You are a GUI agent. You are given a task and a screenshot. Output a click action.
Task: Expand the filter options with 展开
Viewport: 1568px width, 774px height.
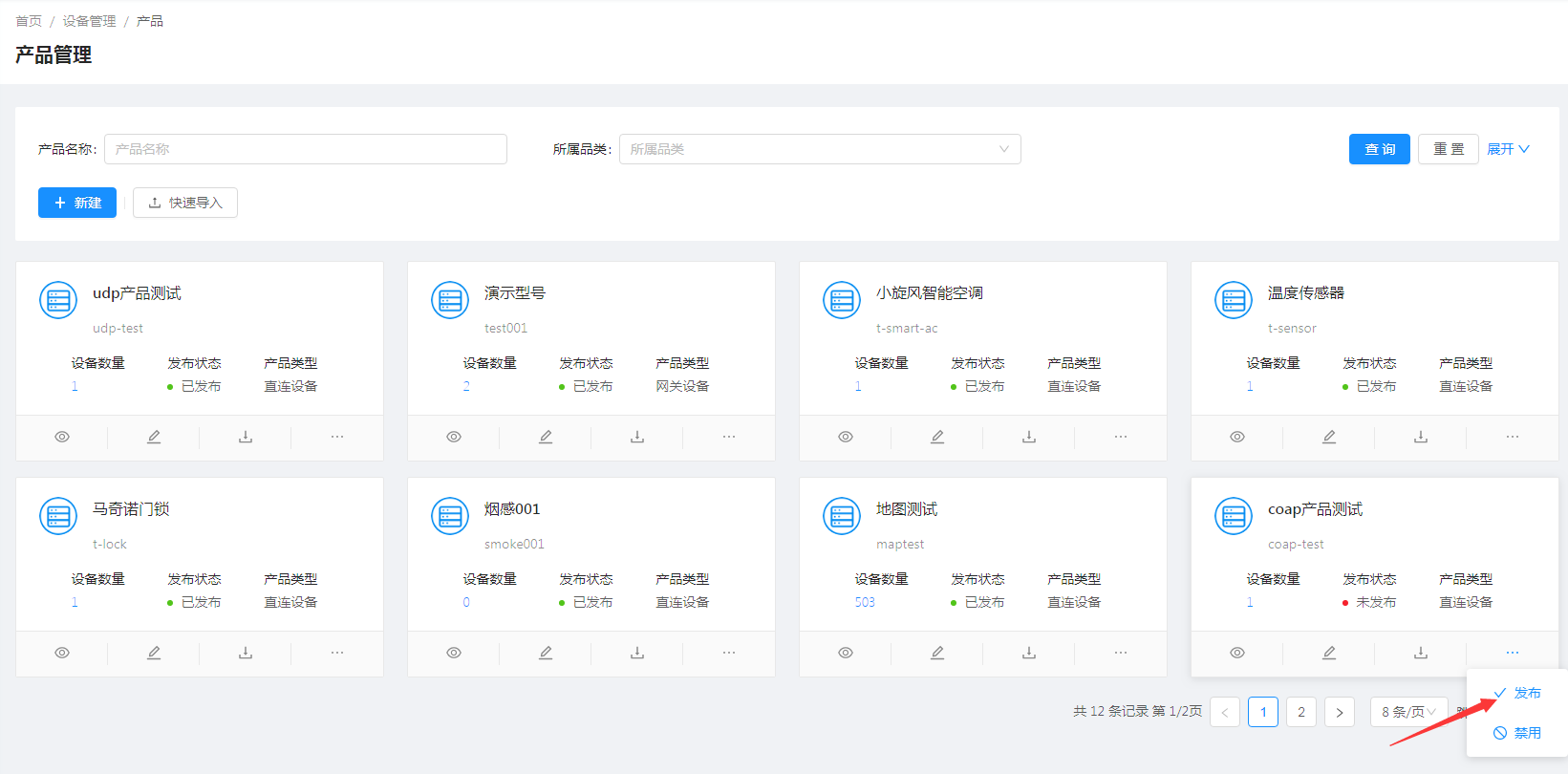1508,149
